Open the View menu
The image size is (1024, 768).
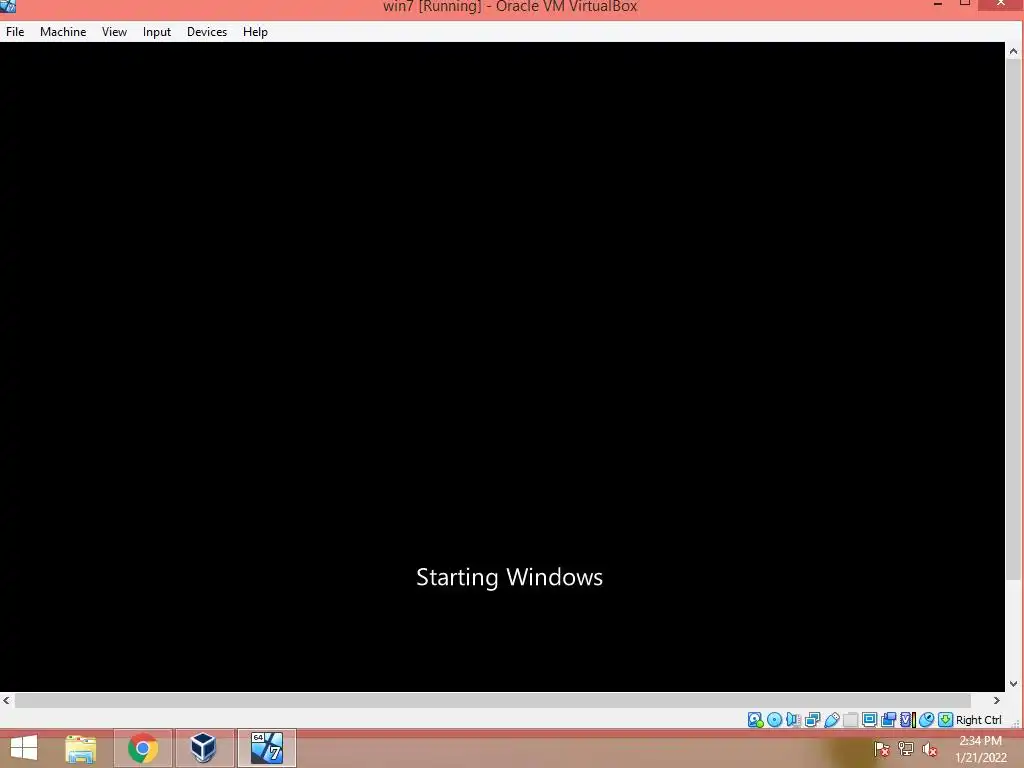pos(114,31)
